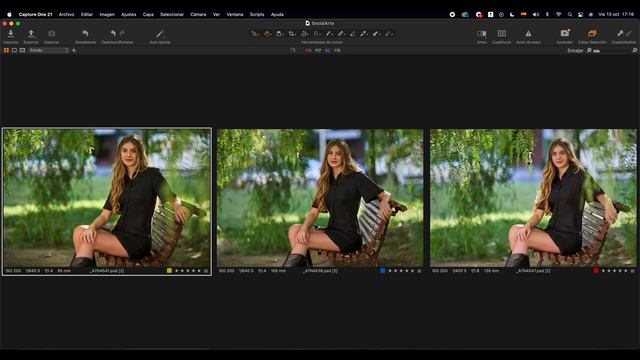Click the circular icon beside RGB readout
The image size is (640, 360).
point(293,51)
